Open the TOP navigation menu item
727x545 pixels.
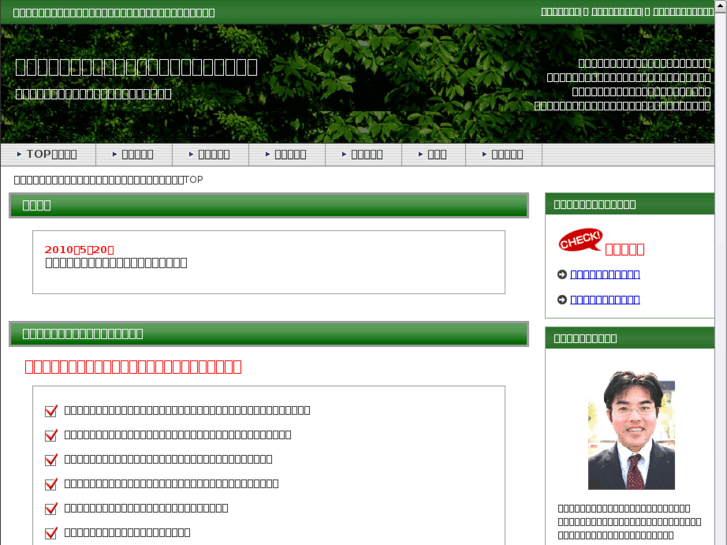click(x=48, y=154)
